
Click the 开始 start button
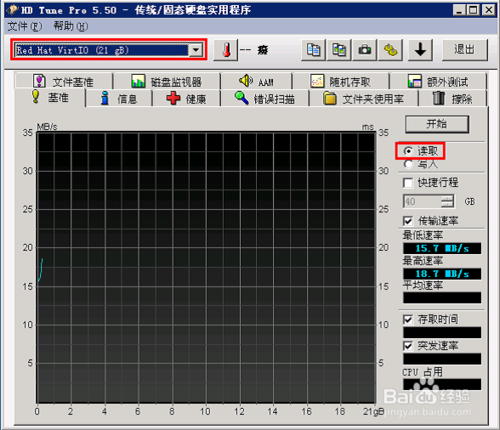[x=437, y=124]
